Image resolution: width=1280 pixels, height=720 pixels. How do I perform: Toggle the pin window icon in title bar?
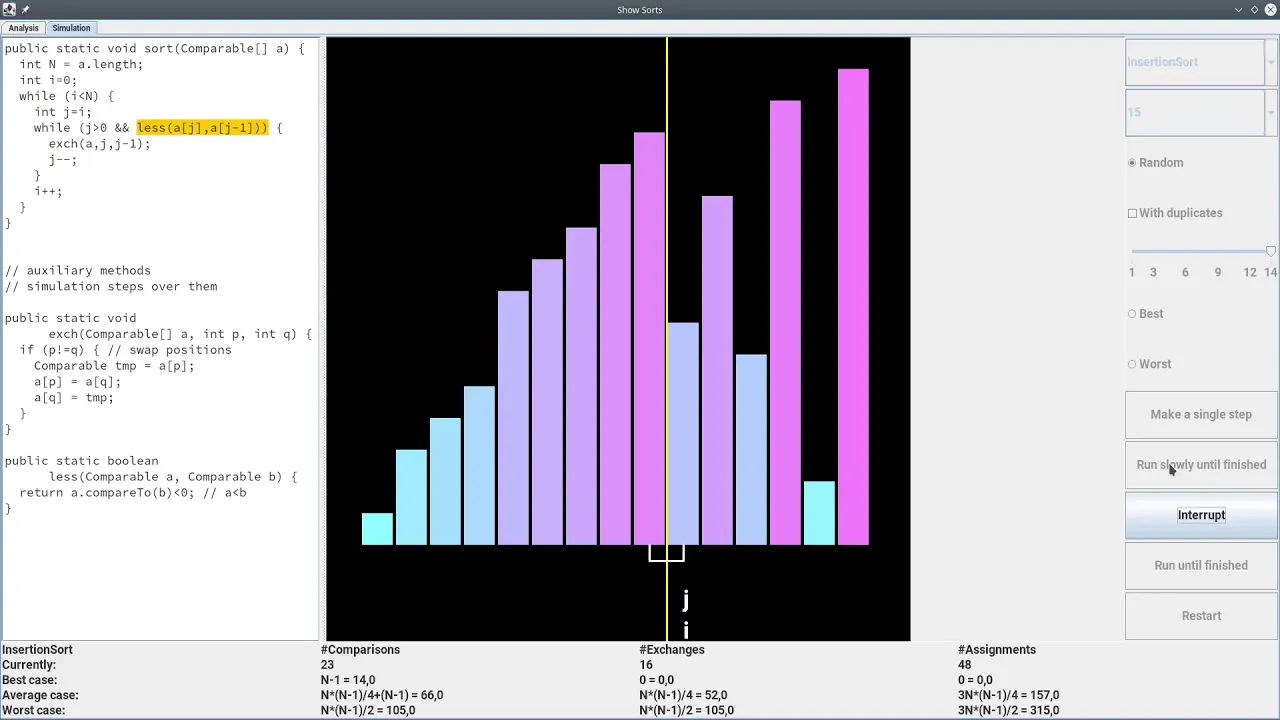(x=26, y=9)
